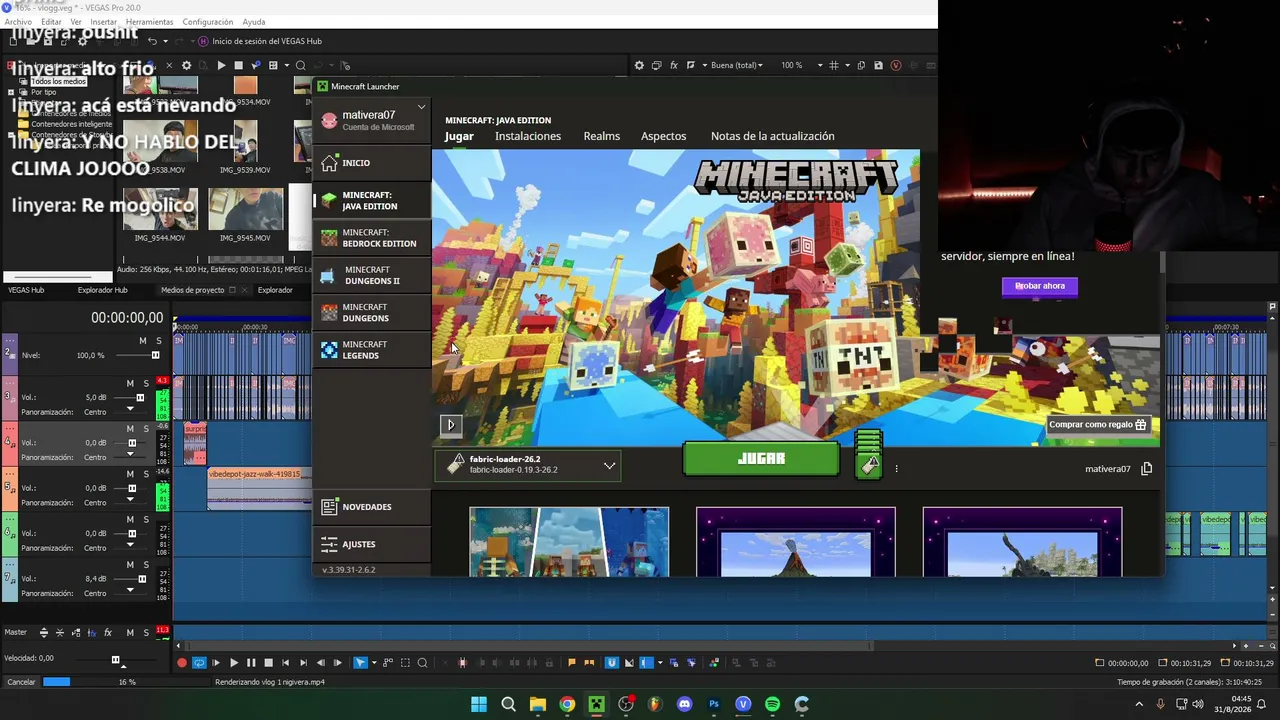Viewport: 1280px width, 720px height.
Task: Open video preview fx in VEGAS
Action: coord(674,65)
